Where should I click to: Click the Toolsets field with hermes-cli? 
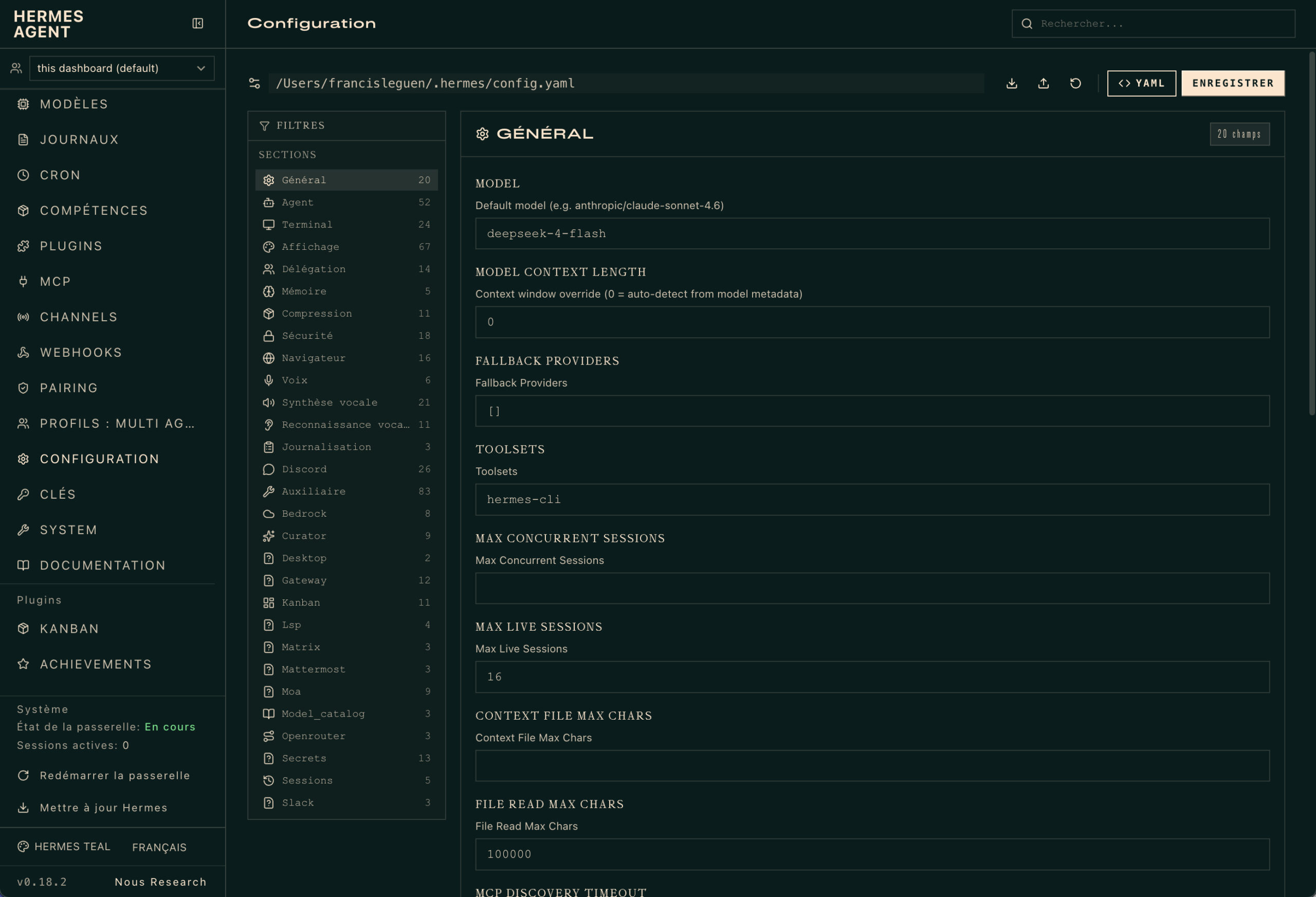coord(872,500)
